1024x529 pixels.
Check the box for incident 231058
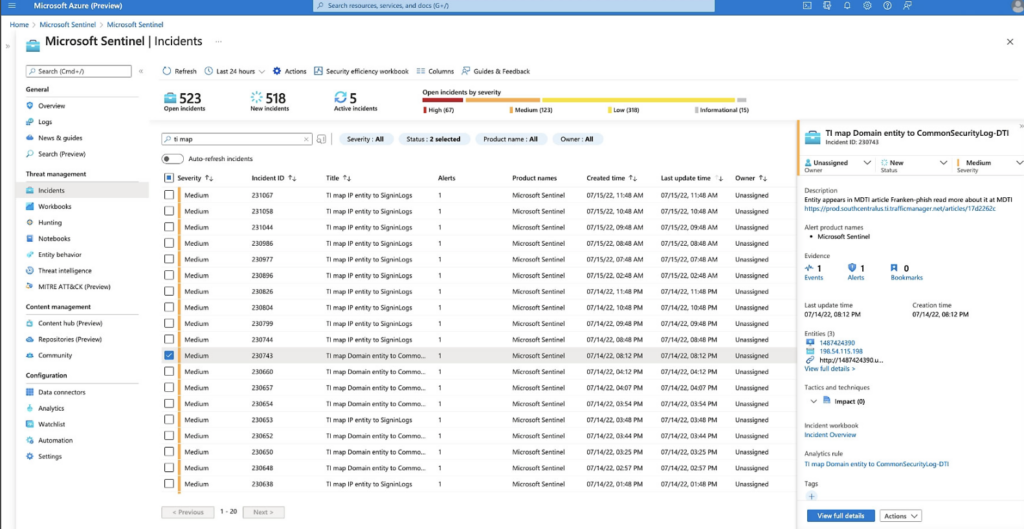[x=169, y=211]
